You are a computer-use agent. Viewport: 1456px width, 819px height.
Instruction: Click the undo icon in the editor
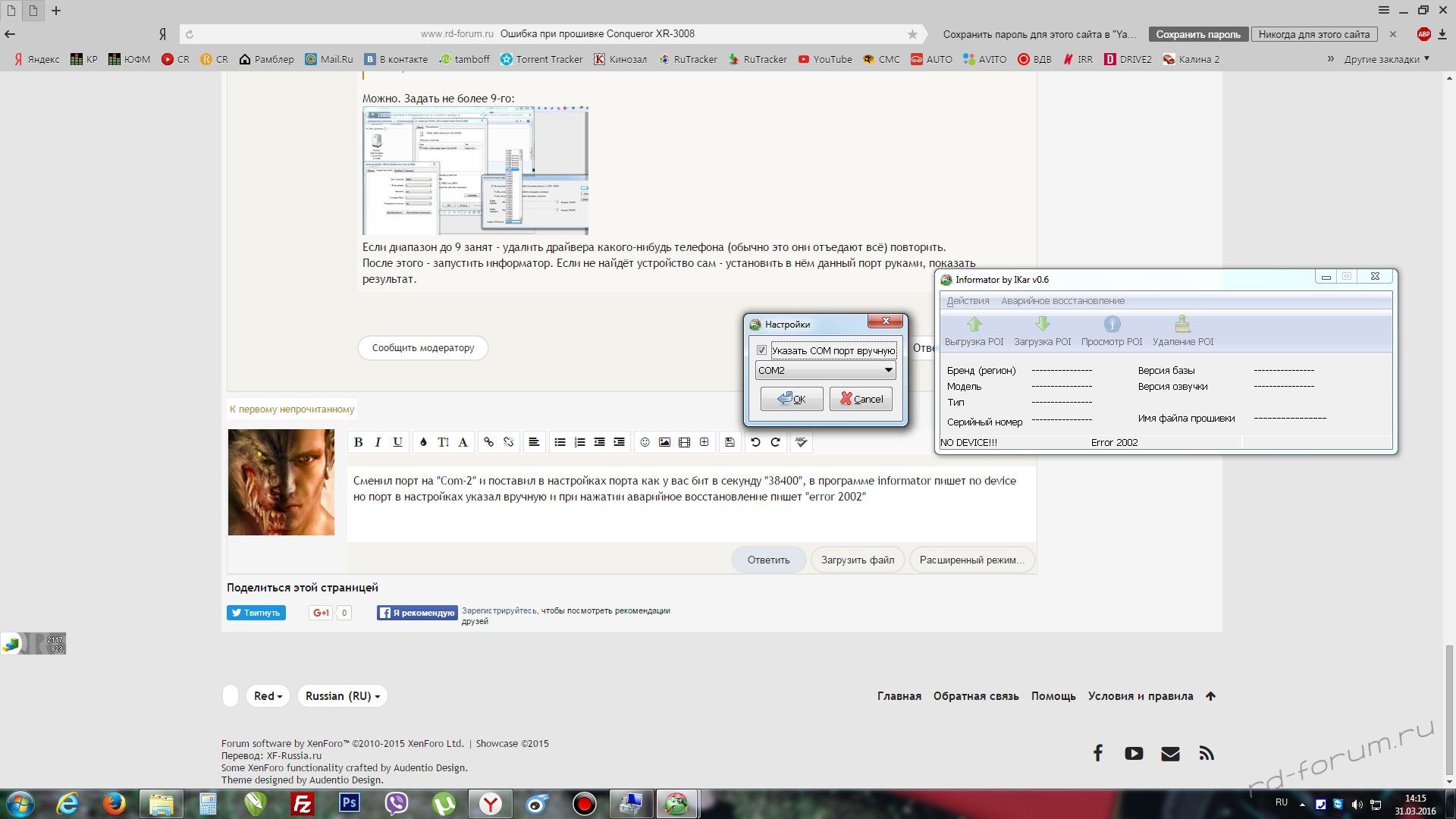click(x=755, y=442)
